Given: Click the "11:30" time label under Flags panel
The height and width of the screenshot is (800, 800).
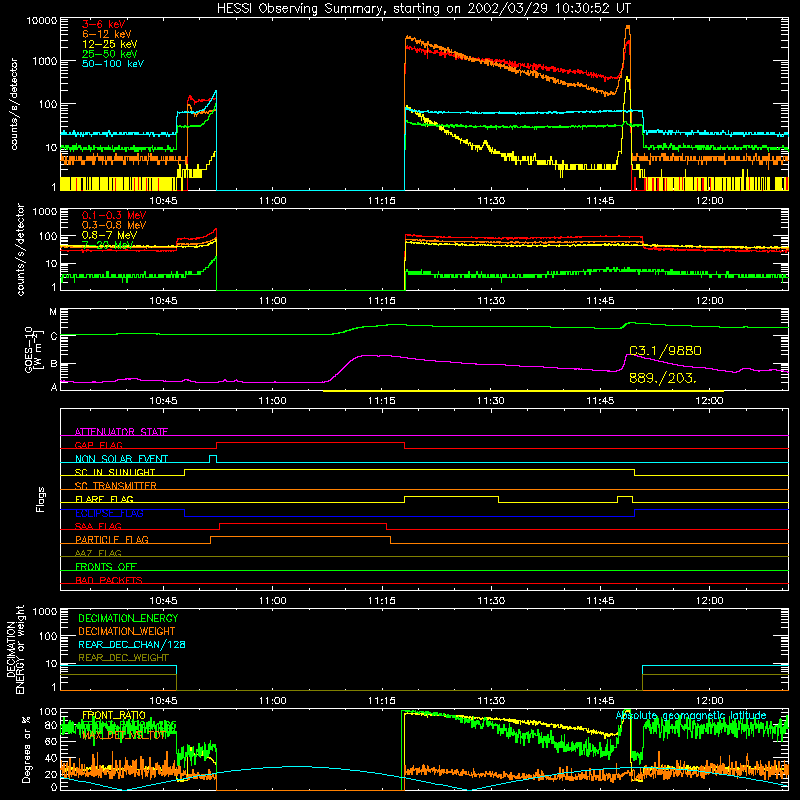Looking at the screenshot, I should [491, 600].
